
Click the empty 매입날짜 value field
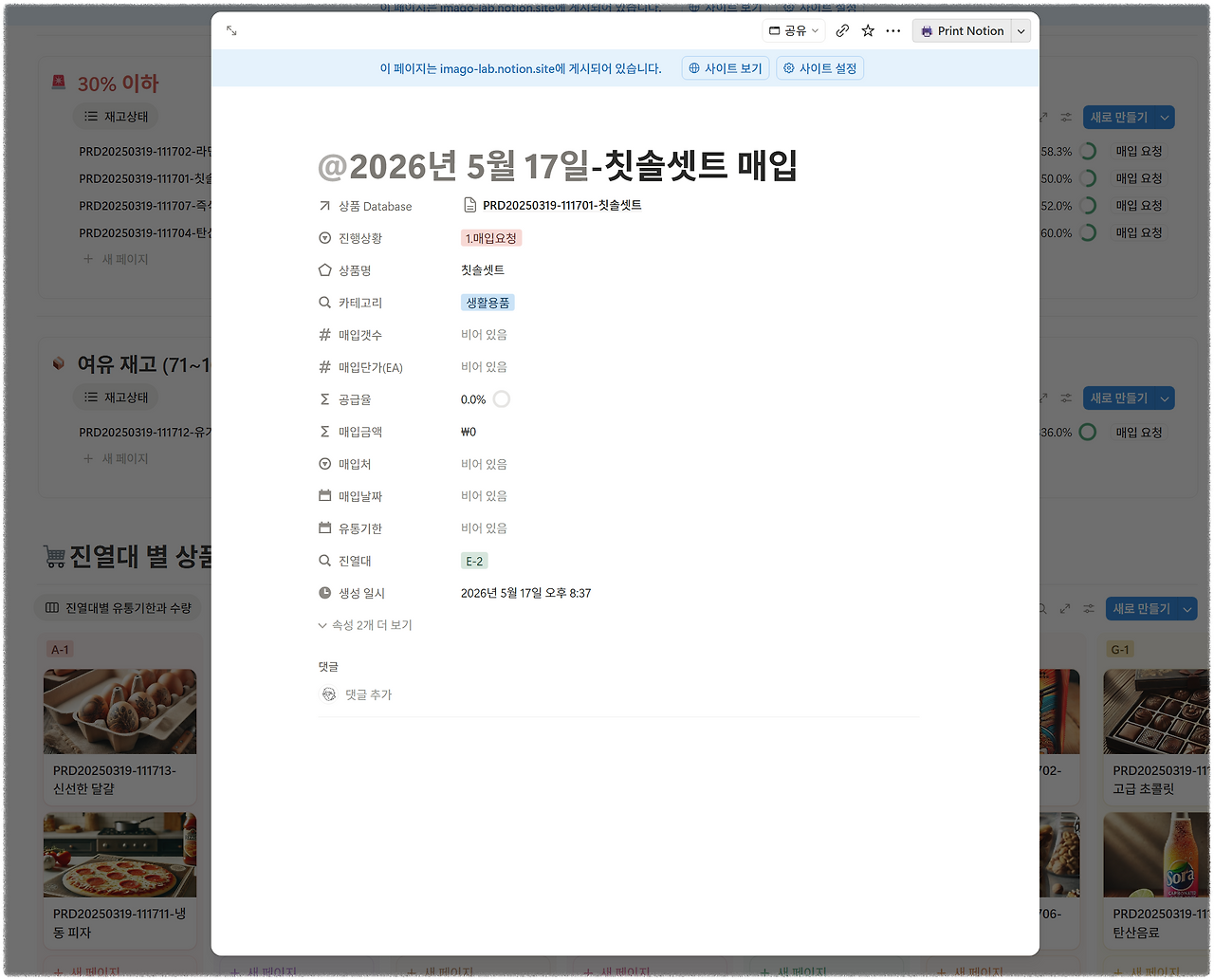(484, 496)
